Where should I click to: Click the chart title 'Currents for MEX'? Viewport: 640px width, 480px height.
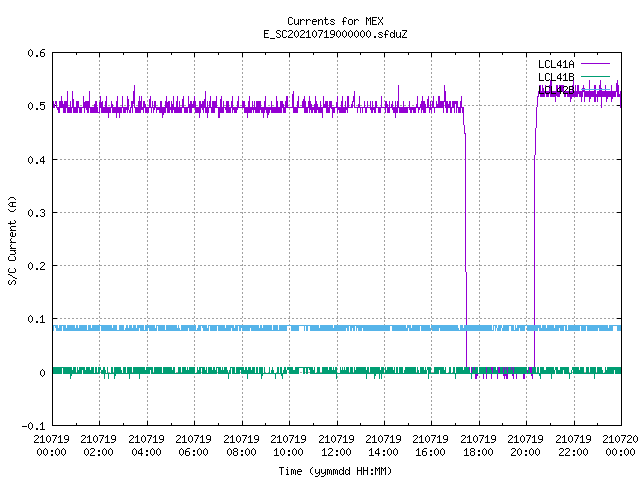(x=335, y=21)
